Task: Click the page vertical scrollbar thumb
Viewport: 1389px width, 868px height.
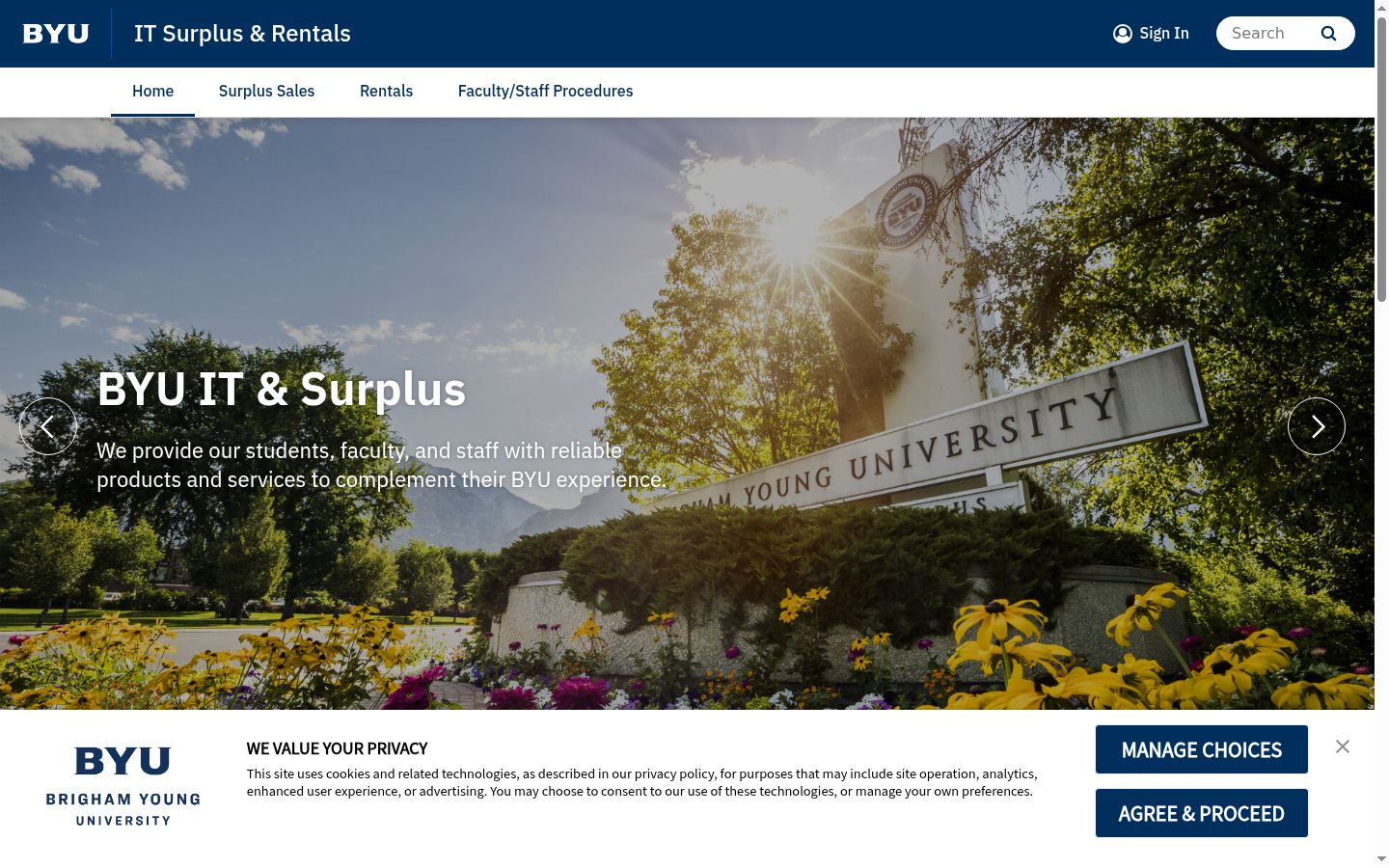Action: 1381,159
